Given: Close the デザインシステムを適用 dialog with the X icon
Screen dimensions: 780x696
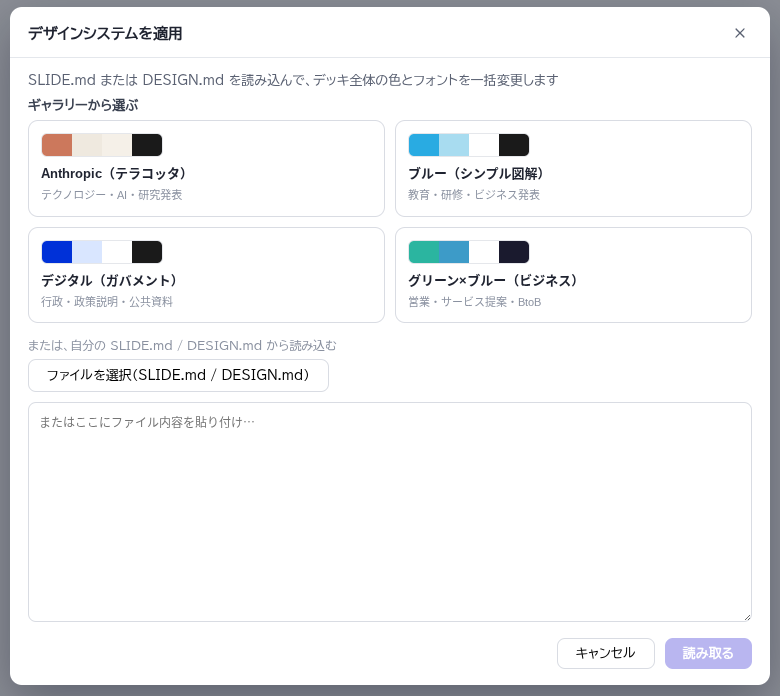Looking at the screenshot, I should [740, 33].
